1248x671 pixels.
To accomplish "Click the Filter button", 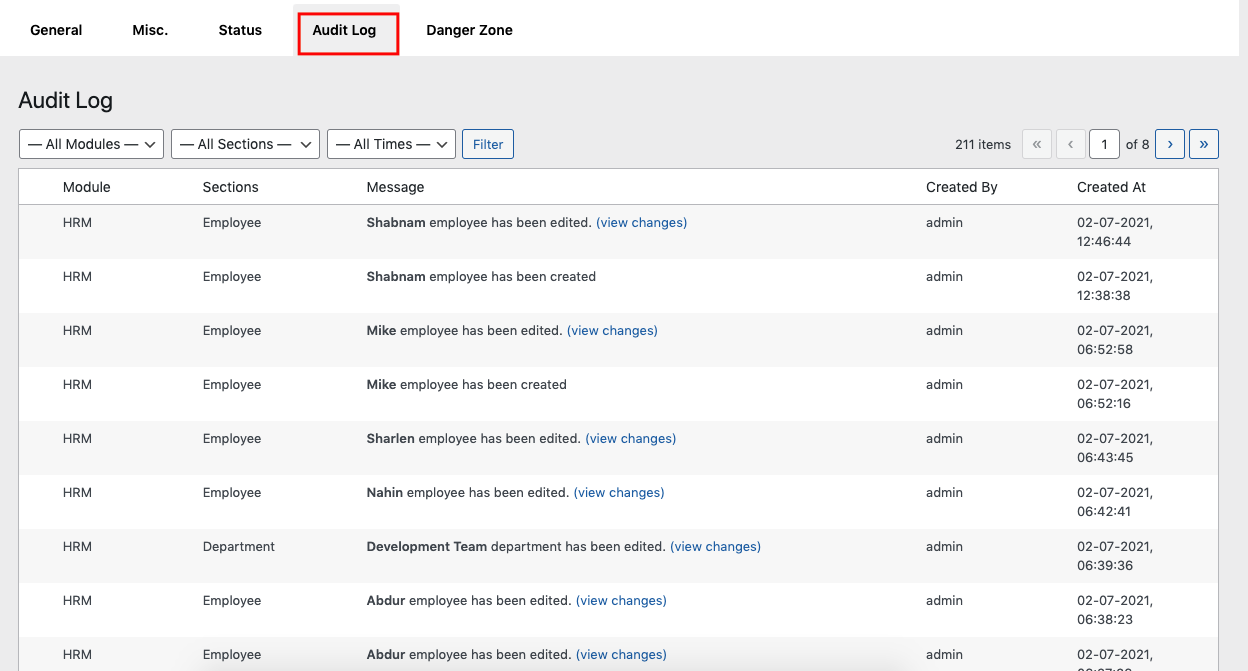I will tap(488, 144).
